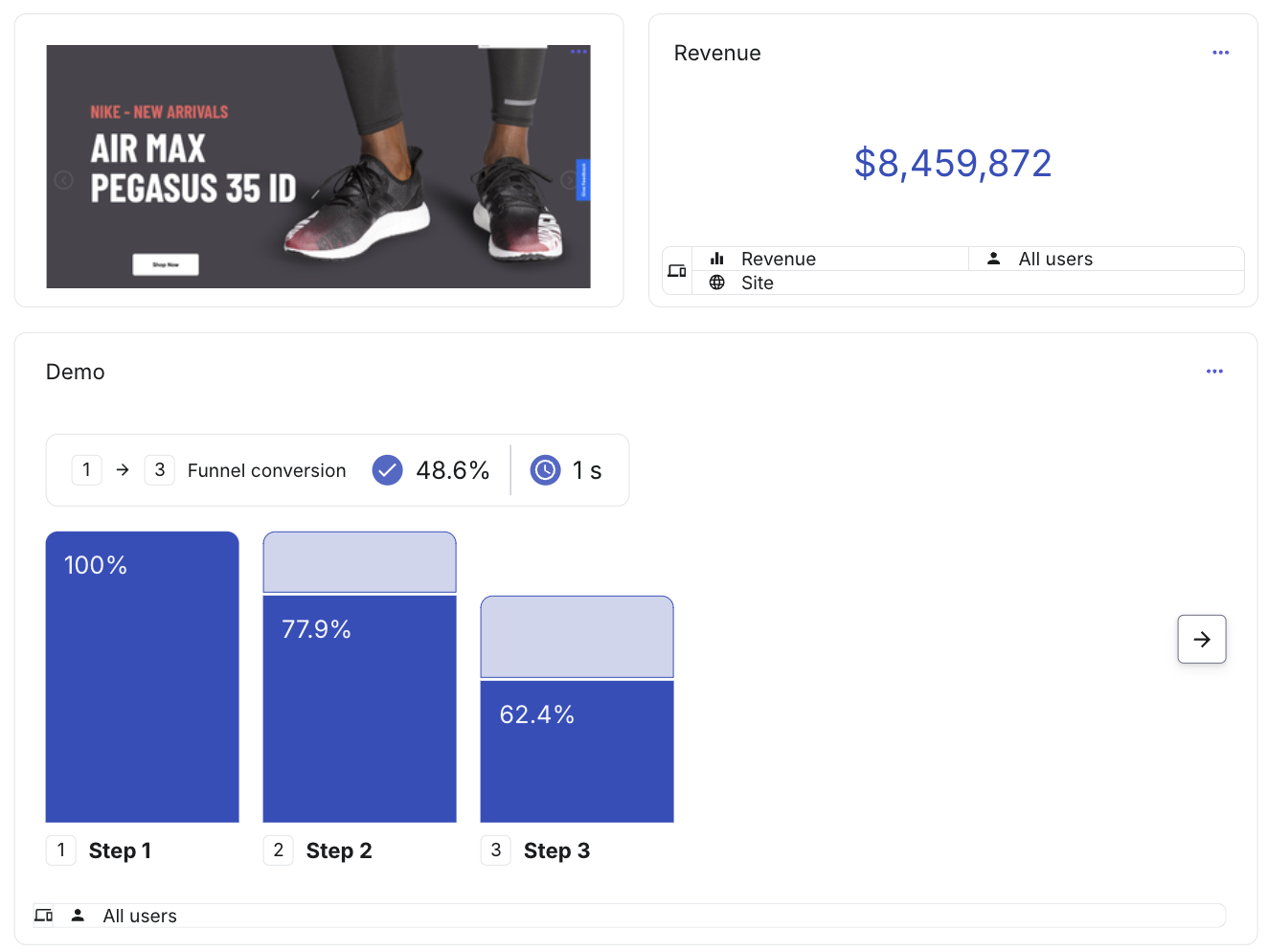Click the clock icon beside 1 s
This screenshot has width=1268, height=952.
point(545,470)
